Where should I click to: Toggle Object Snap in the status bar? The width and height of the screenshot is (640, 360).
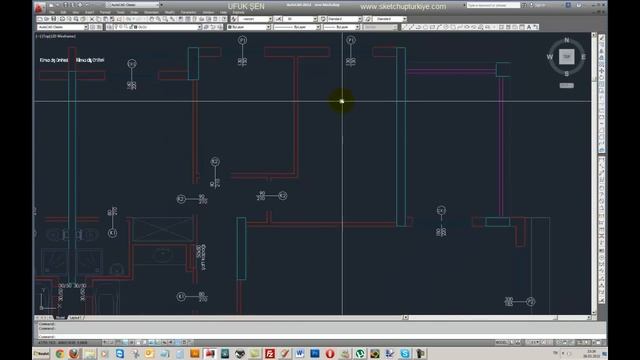138,342
